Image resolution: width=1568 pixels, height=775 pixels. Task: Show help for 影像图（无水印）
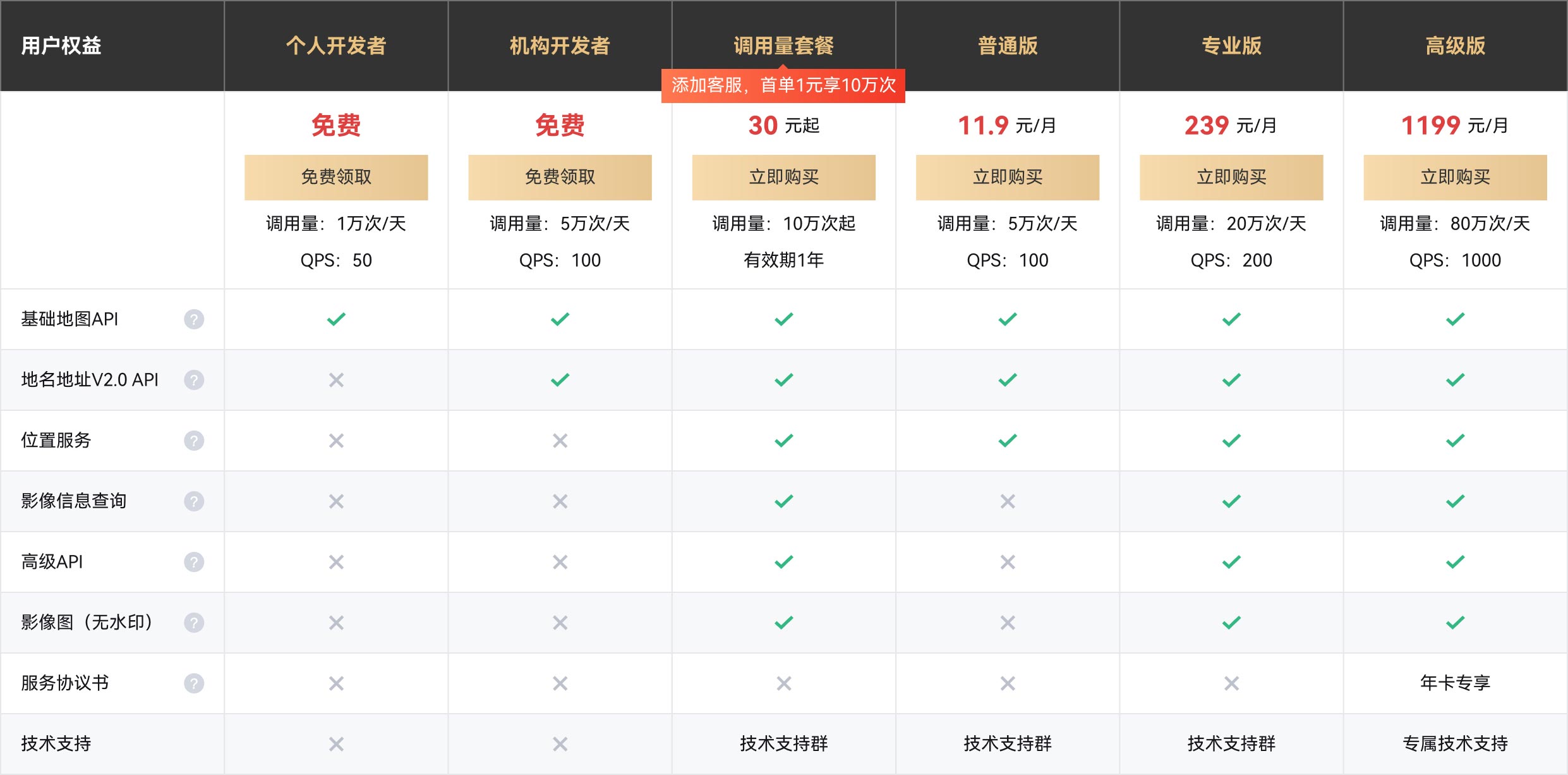(194, 623)
